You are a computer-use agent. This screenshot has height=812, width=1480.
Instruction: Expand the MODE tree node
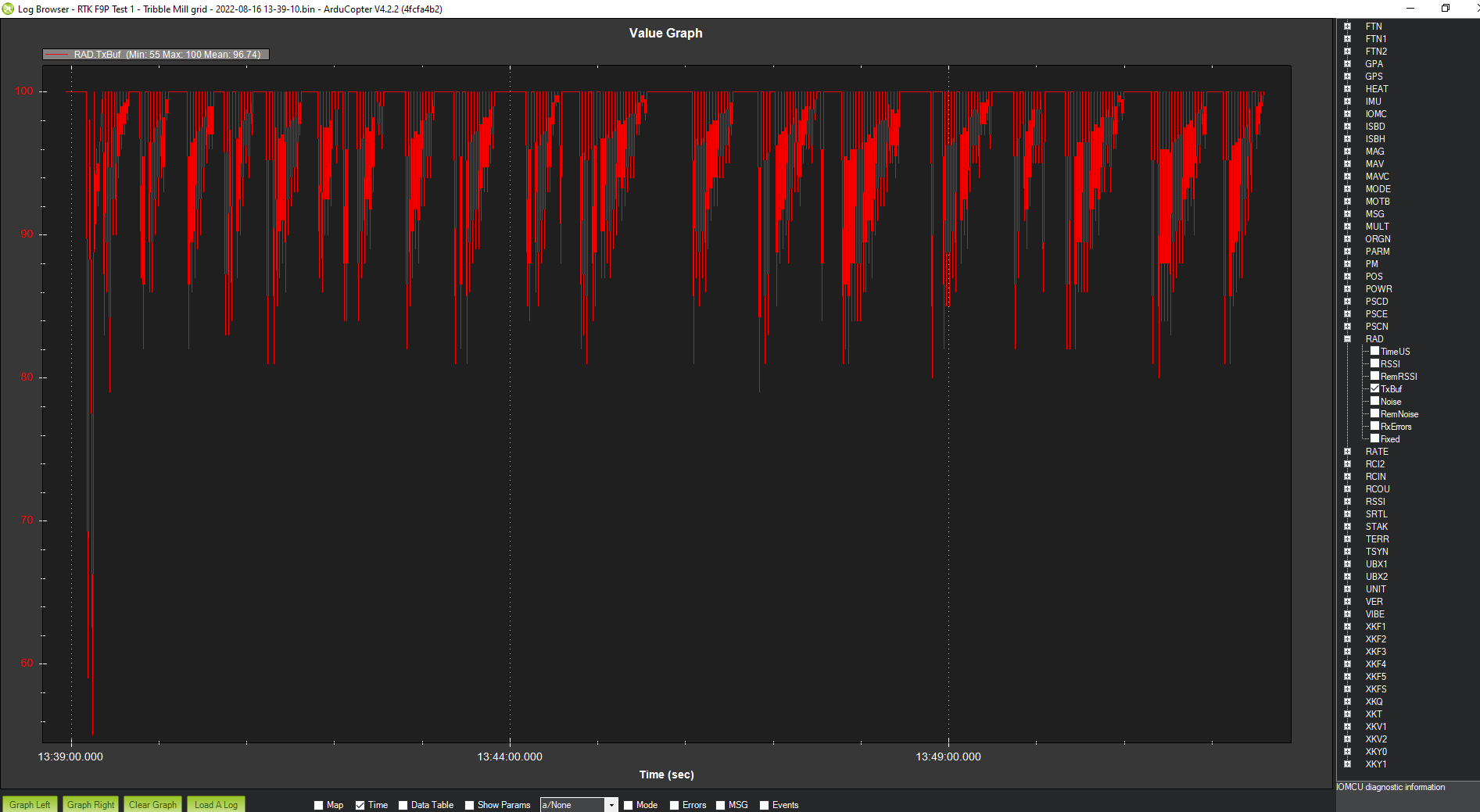[x=1347, y=188]
